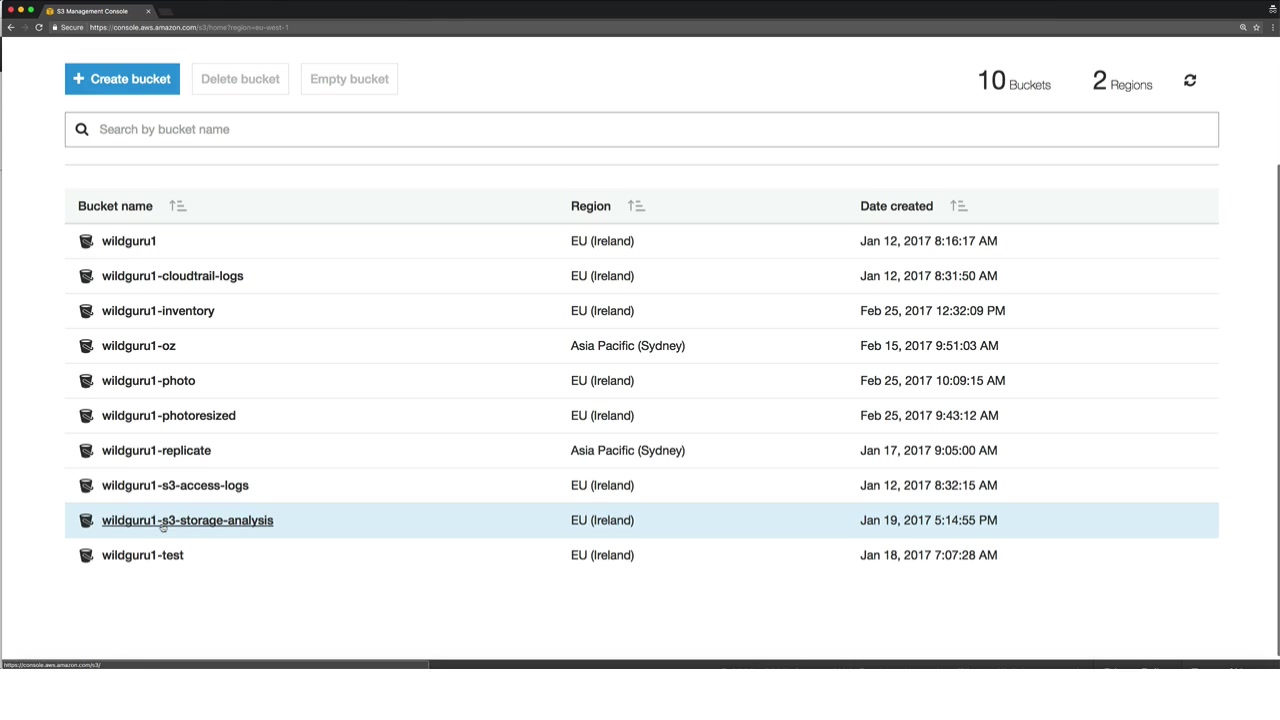The image size is (1280, 720).
Task: Focus the Search by bucket name field
Action: coord(642,129)
